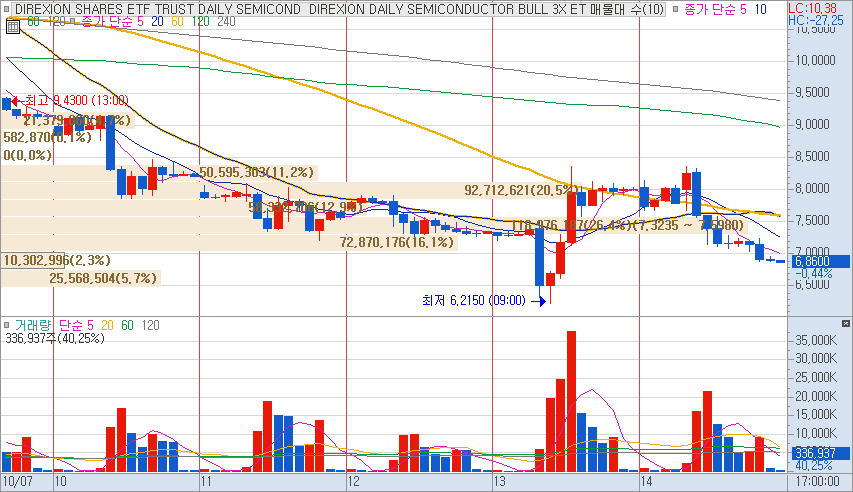853x492 pixels.
Task: Select date 10 on the time axis
Action: 61,482
